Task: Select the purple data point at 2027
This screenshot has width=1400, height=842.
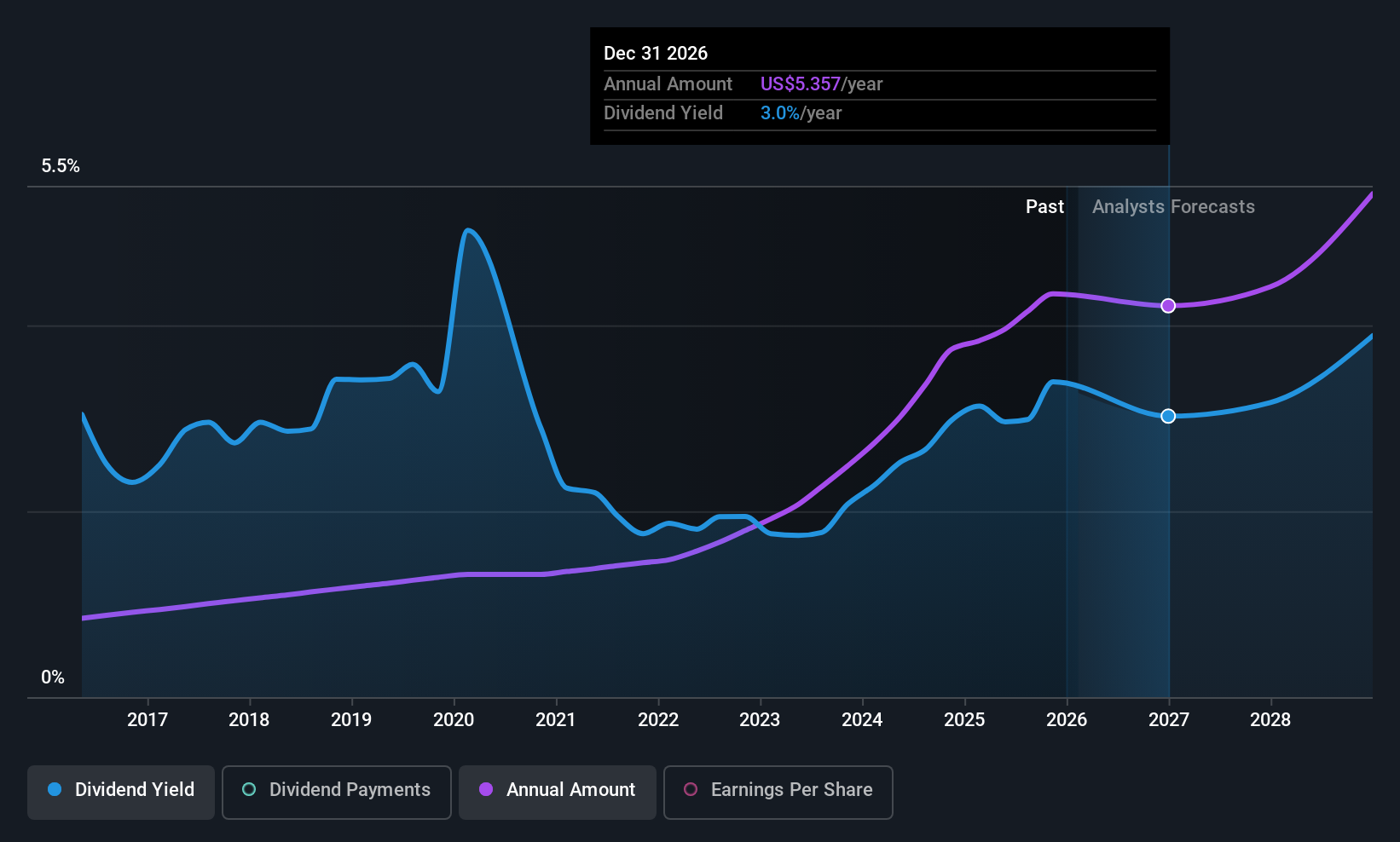Action: pyautogui.click(x=1168, y=306)
